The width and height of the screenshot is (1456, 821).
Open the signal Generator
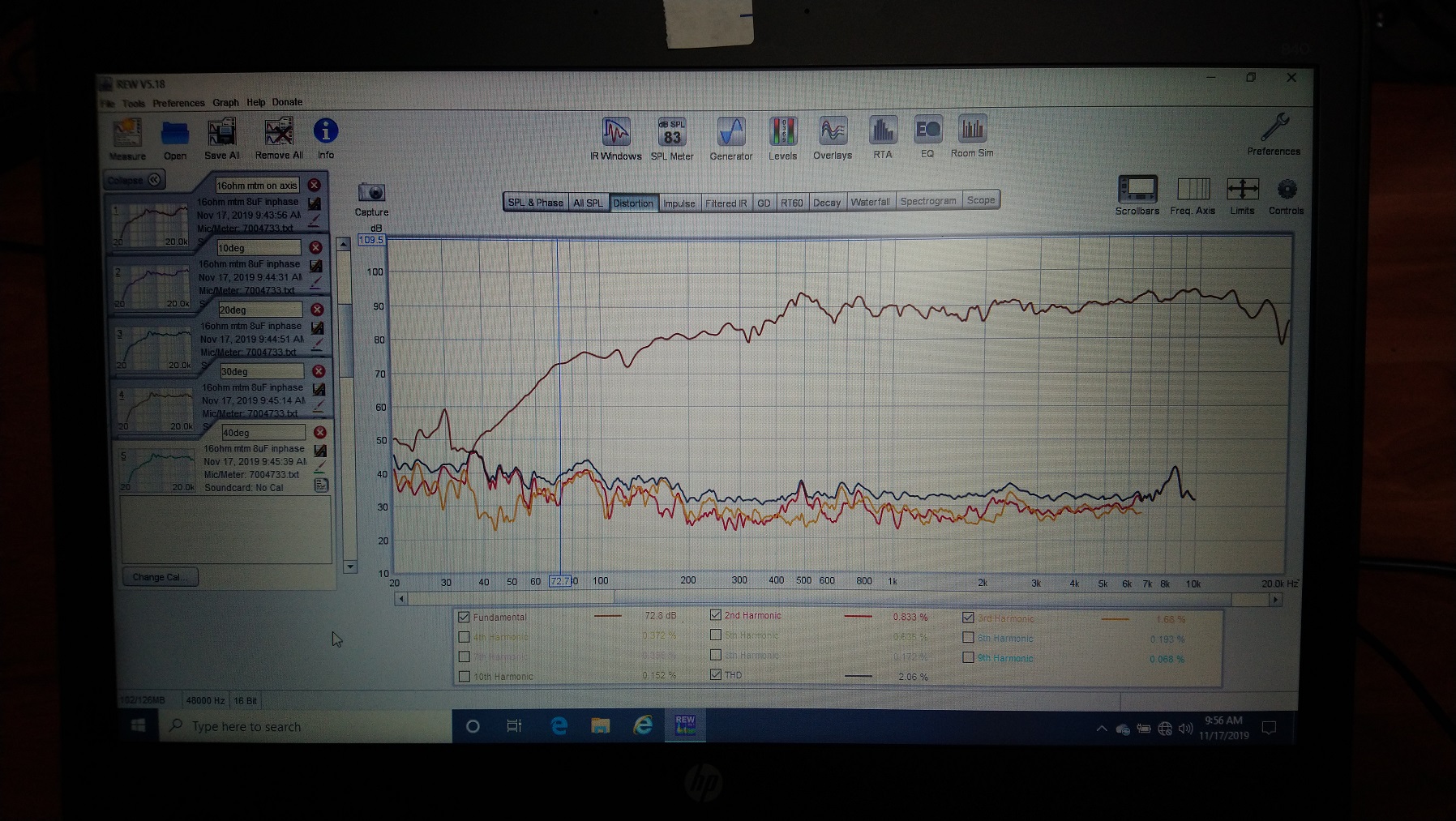point(731,131)
